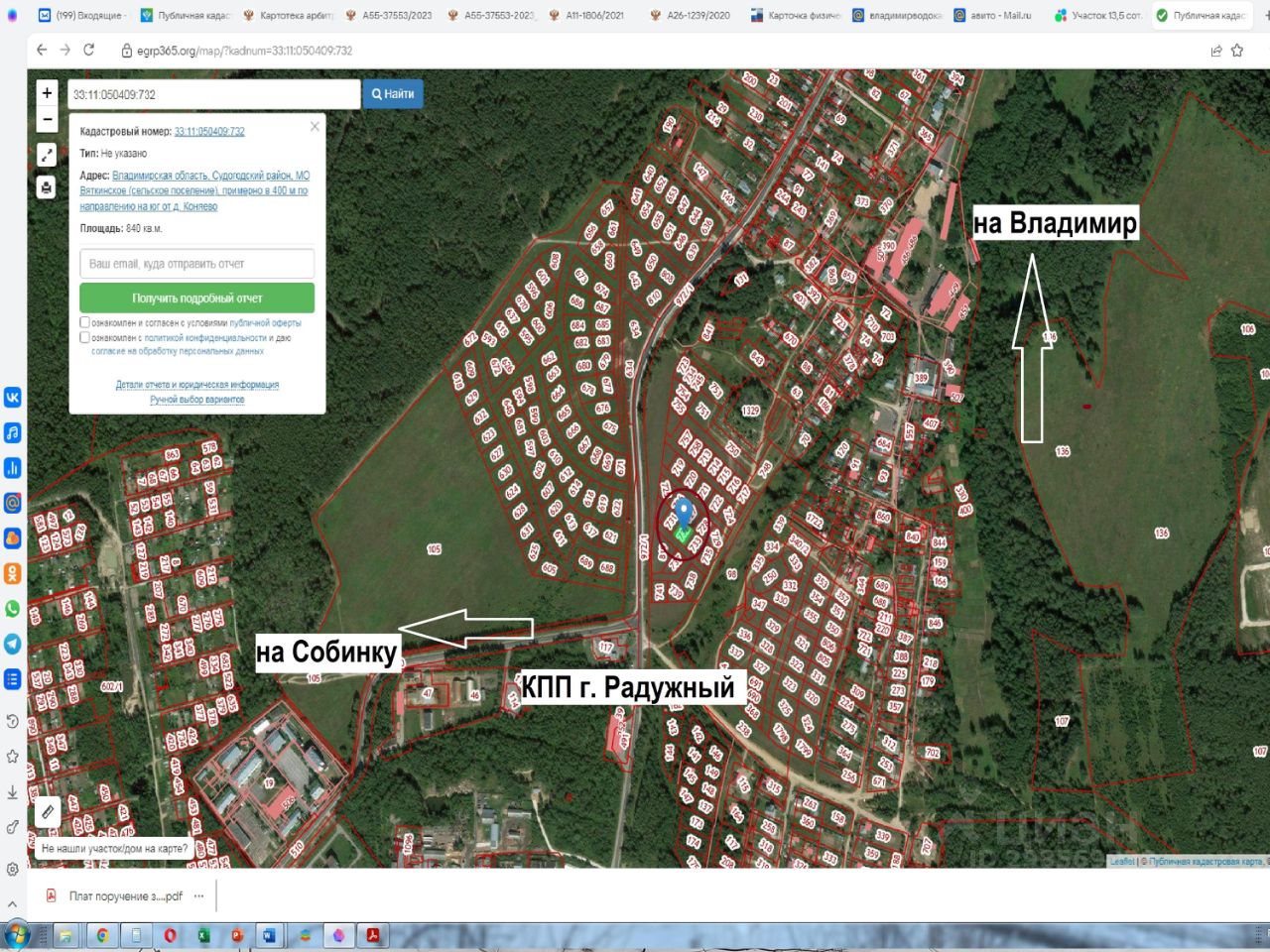Click the 'Ручной выбор вариантов' link

tap(197, 400)
